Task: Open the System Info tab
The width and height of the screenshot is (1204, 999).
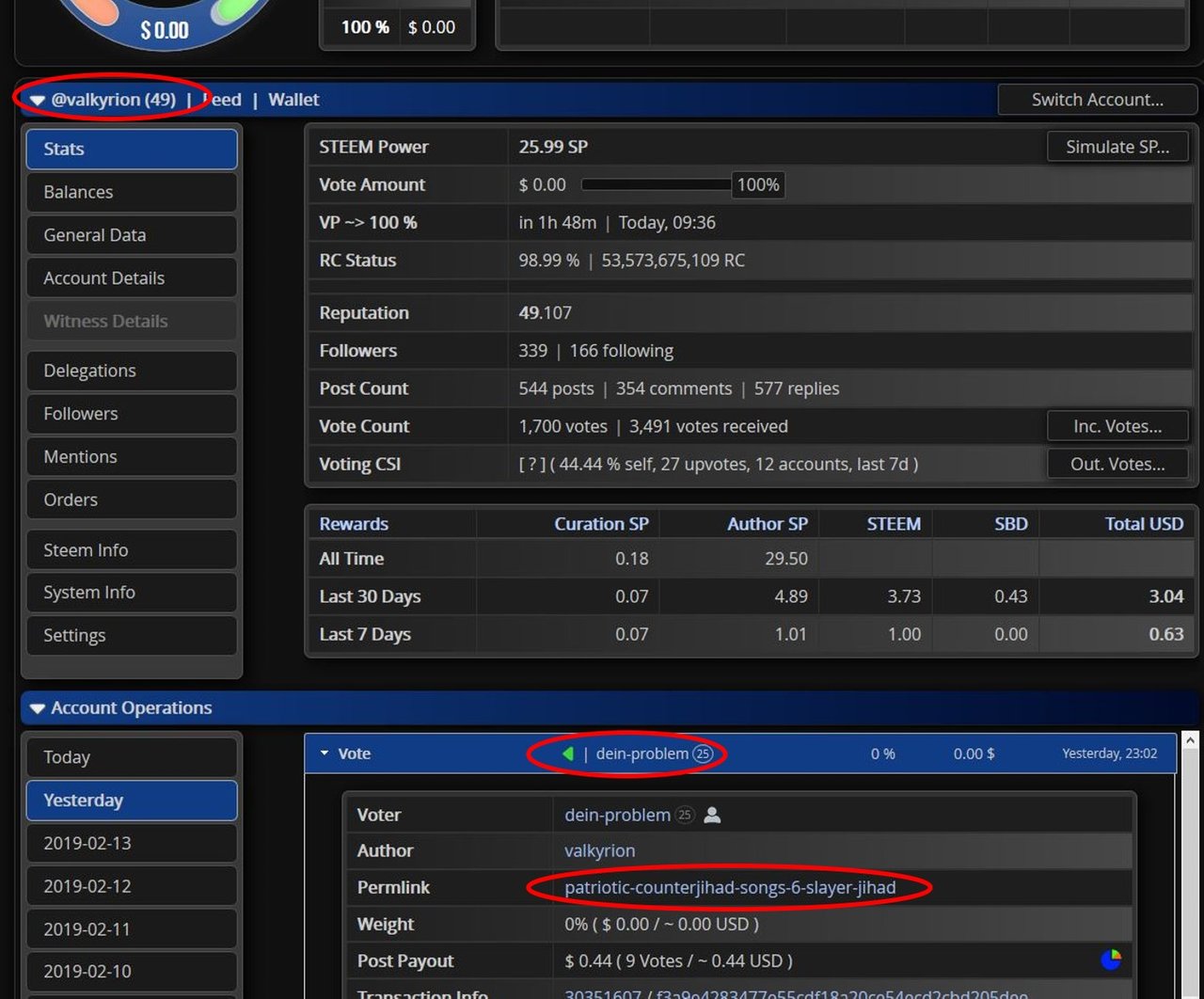Action: pos(132,593)
